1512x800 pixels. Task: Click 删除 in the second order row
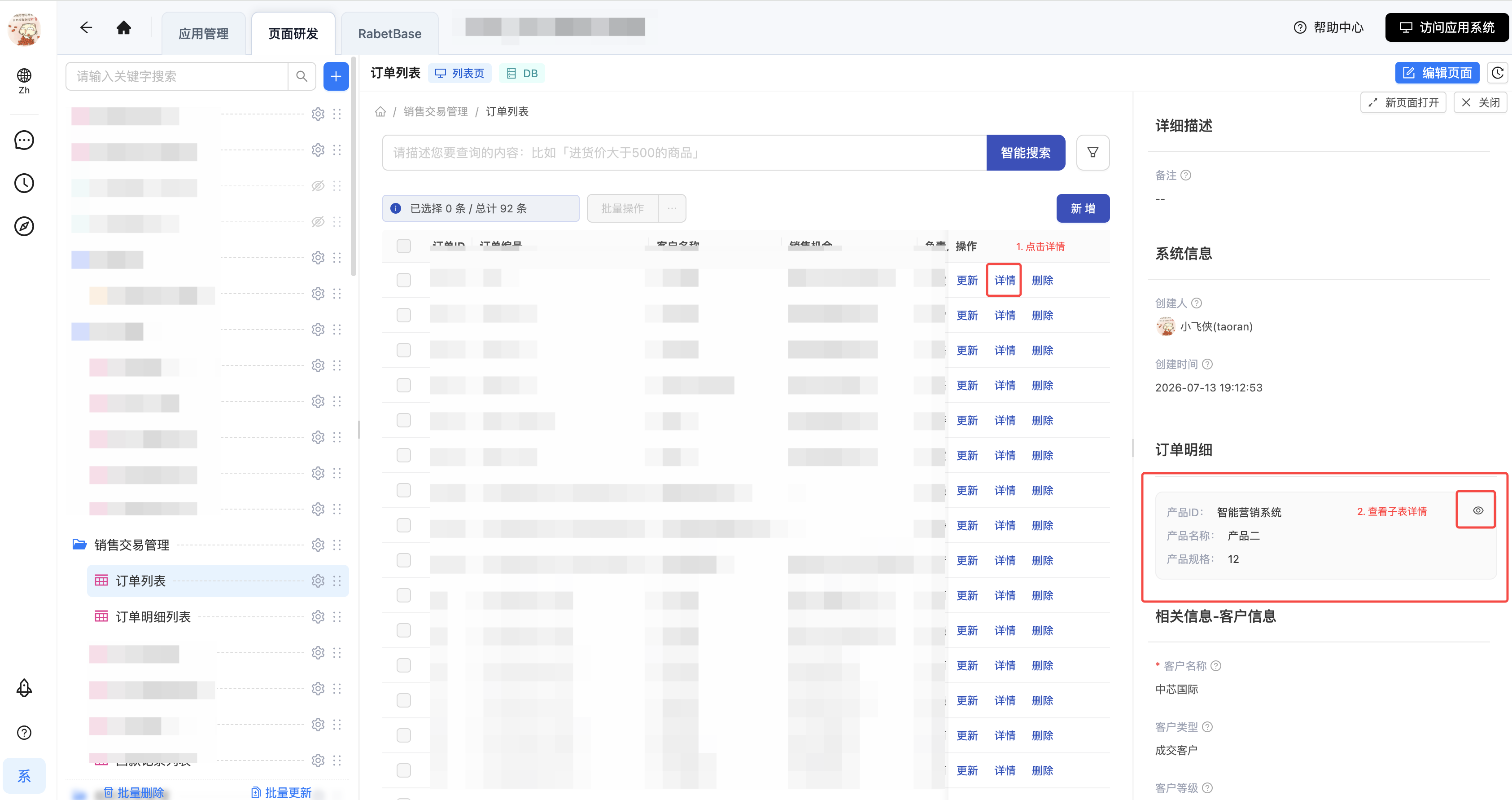click(1042, 316)
